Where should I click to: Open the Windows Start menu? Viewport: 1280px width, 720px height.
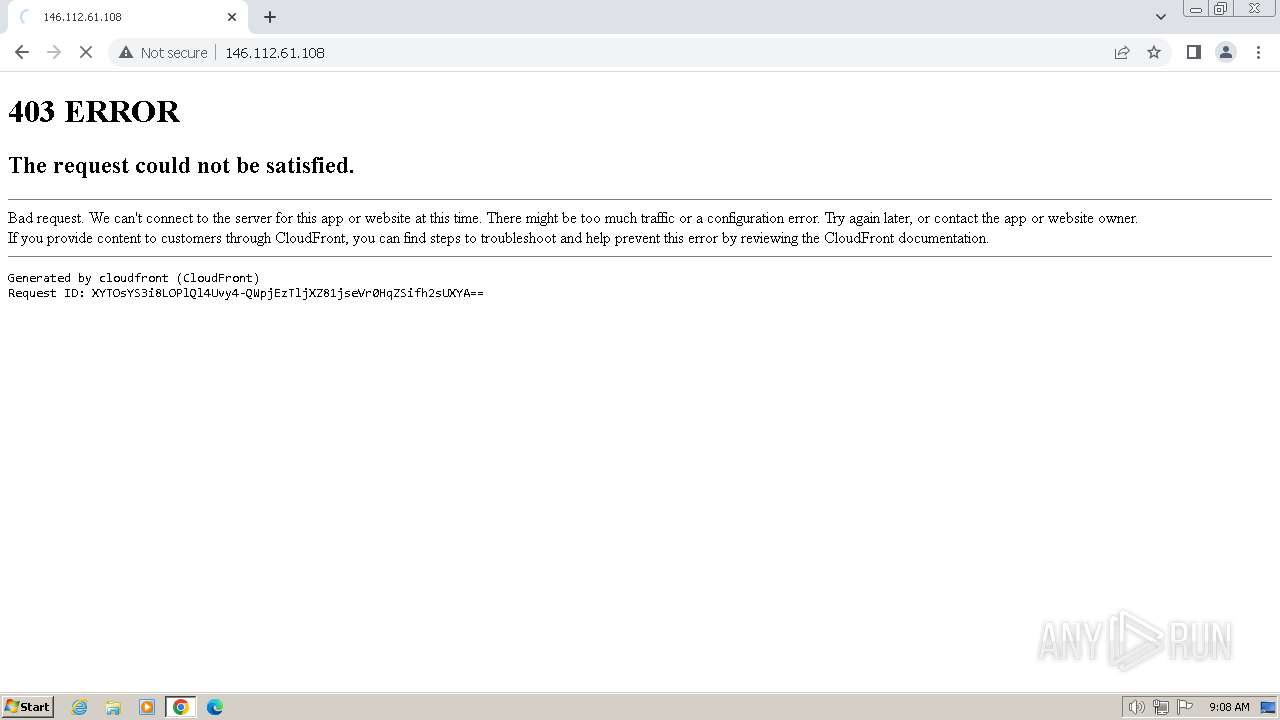coord(28,707)
